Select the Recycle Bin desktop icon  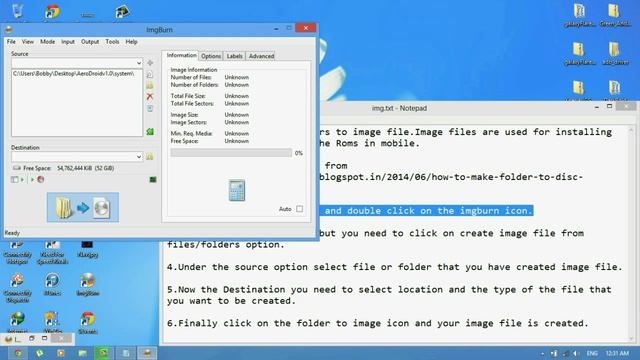click(17, 11)
